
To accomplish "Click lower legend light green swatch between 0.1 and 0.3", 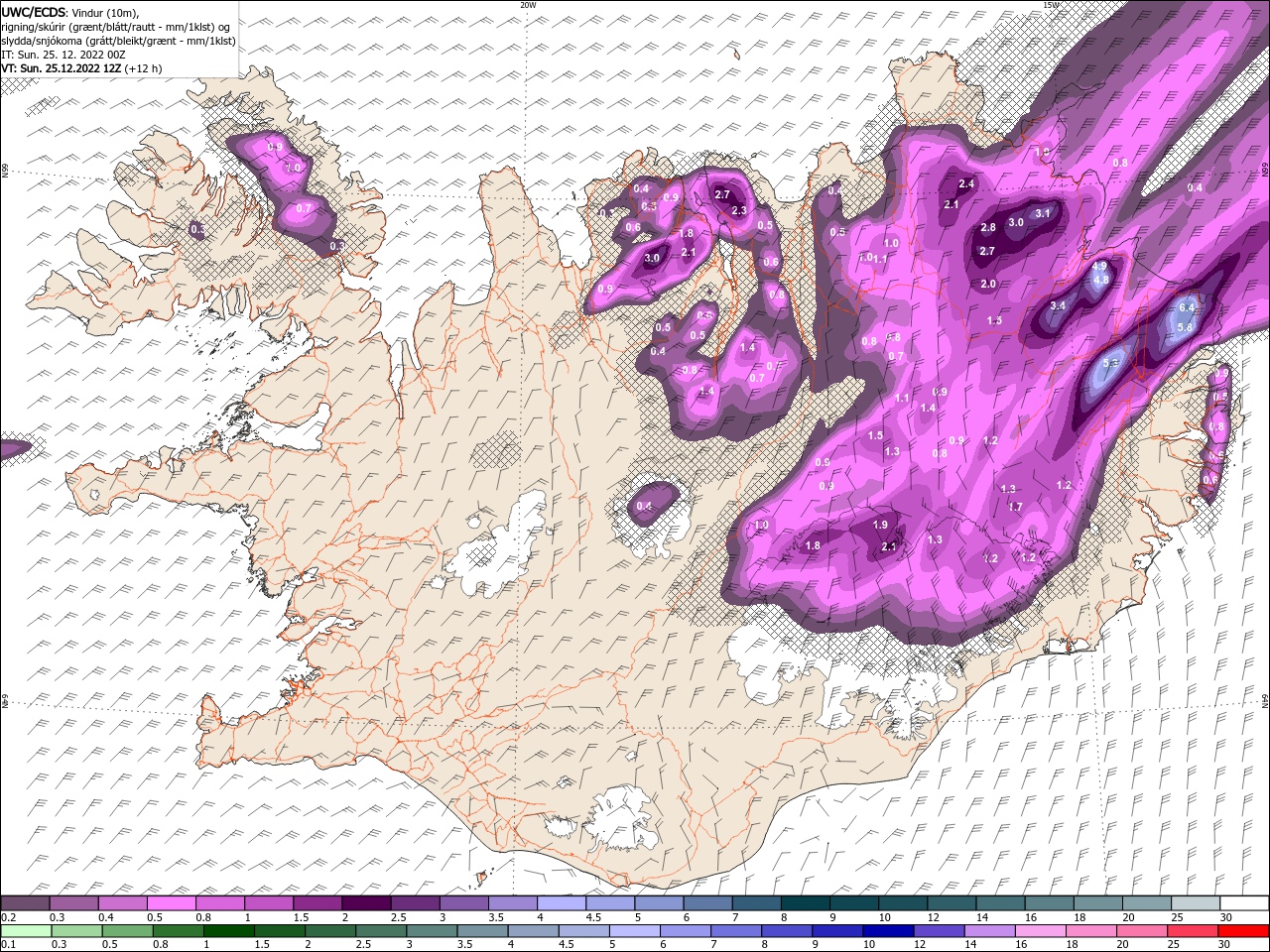I will point(26,931).
